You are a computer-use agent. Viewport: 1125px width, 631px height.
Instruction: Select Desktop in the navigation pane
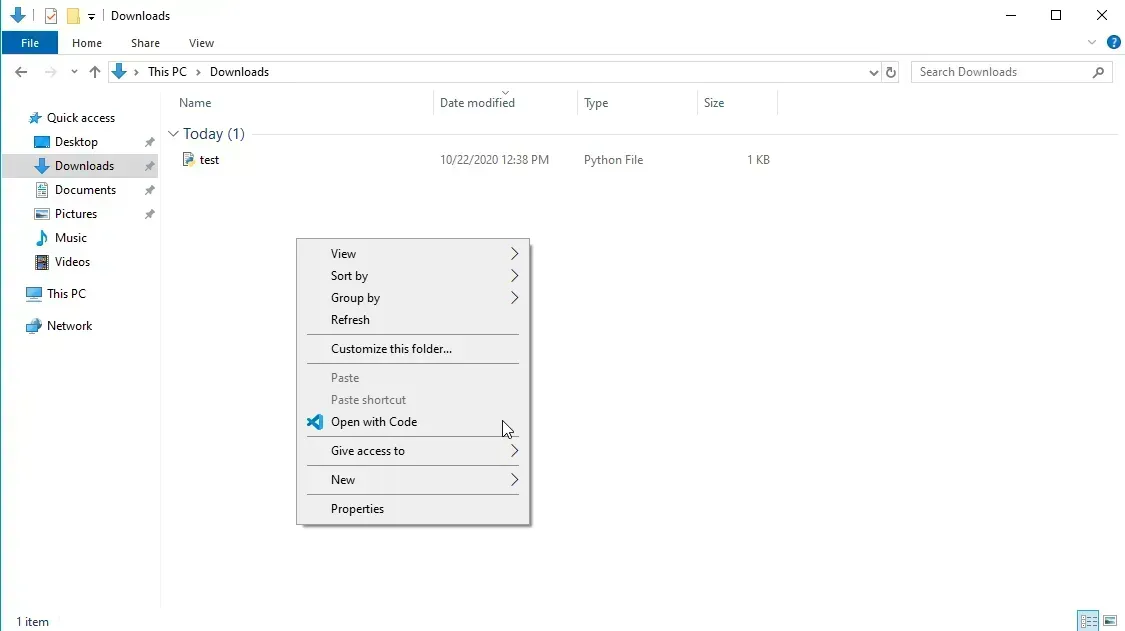[76, 142]
